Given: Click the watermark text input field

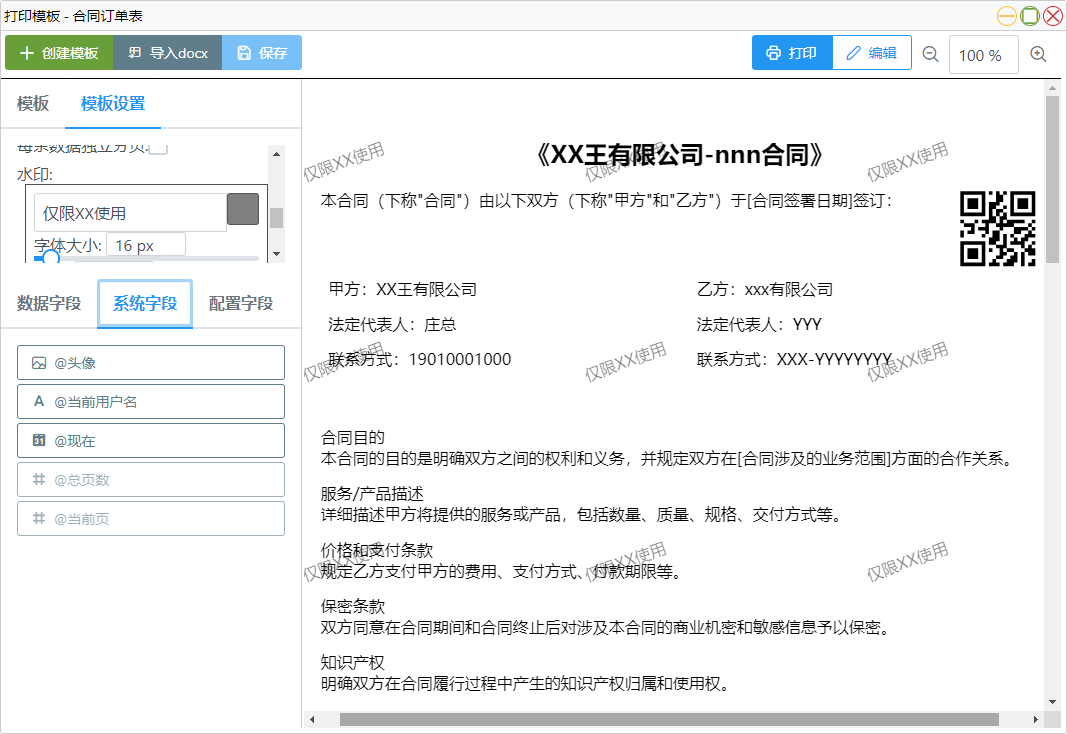Looking at the screenshot, I should coord(130,213).
